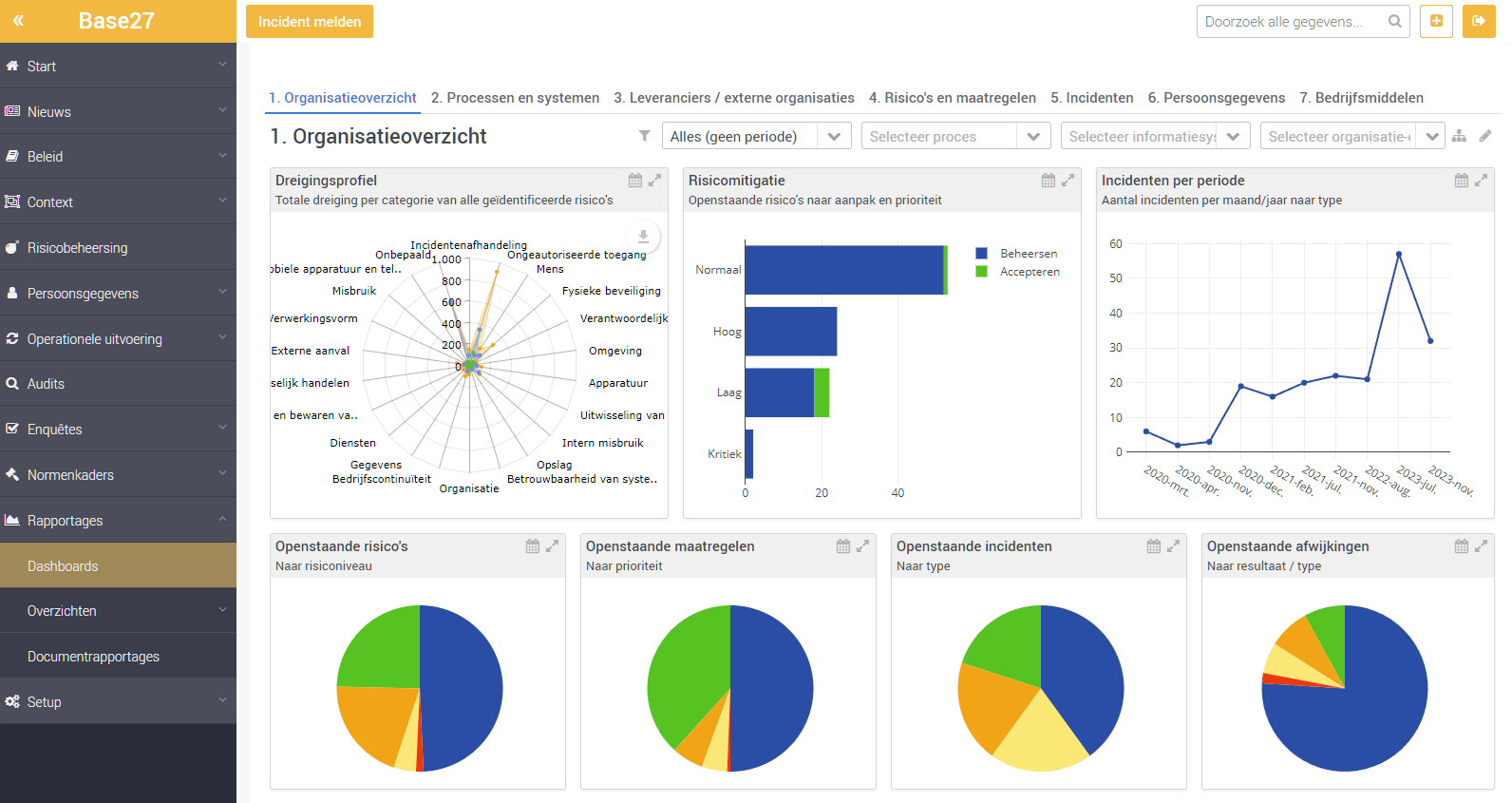Image resolution: width=1512 pixels, height=803 pixels.
Task: Open calendar icon in Openstaande risico's
Action: (533, 546)
